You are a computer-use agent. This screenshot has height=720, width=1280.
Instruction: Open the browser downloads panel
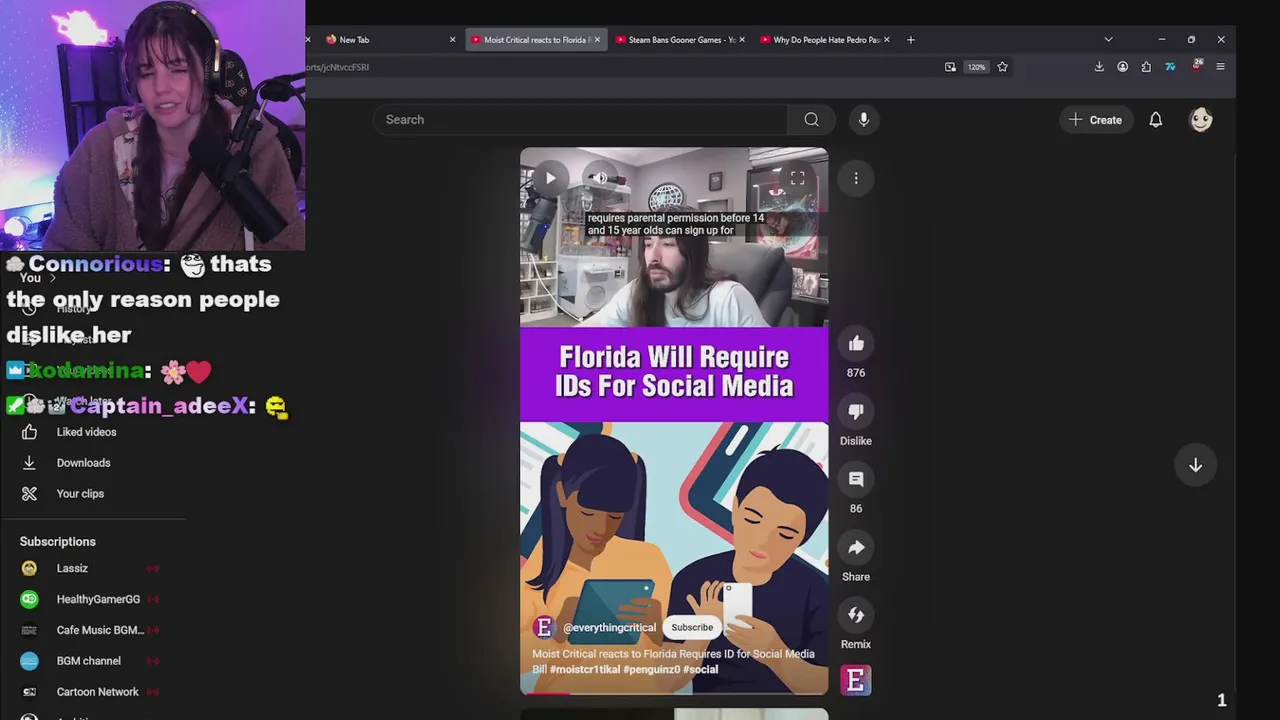pos(1099,67)
